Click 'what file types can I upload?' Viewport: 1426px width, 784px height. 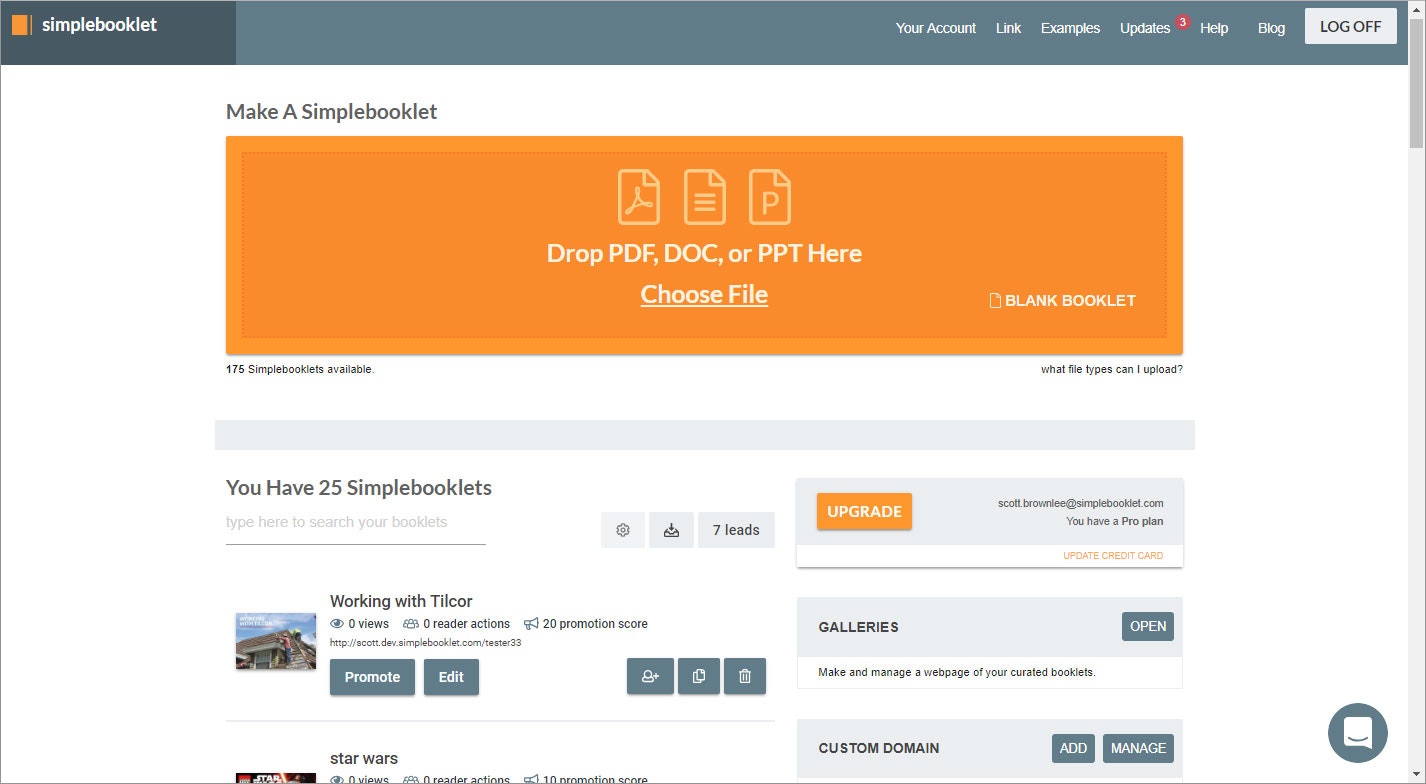(x=1112, y=369)
